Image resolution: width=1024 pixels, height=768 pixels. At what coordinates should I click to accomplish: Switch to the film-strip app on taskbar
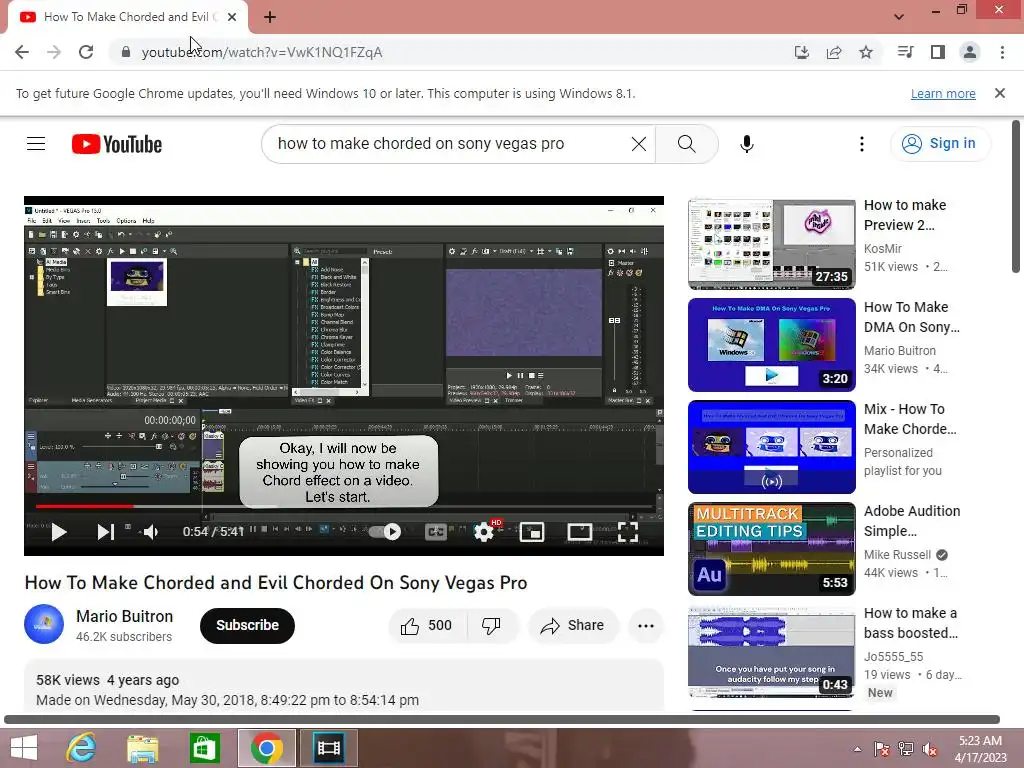pos(328,748)
